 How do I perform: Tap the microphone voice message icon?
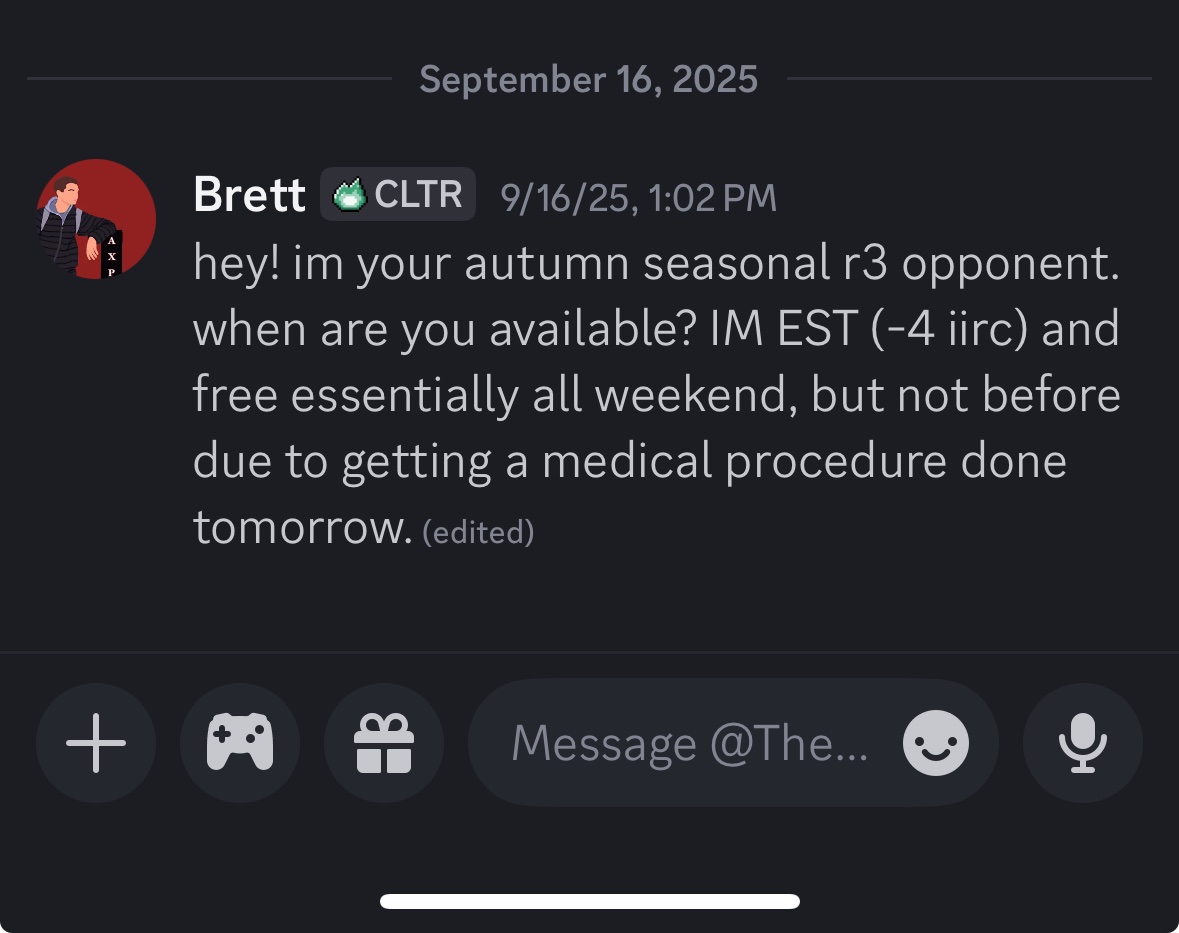point(1082,743)
